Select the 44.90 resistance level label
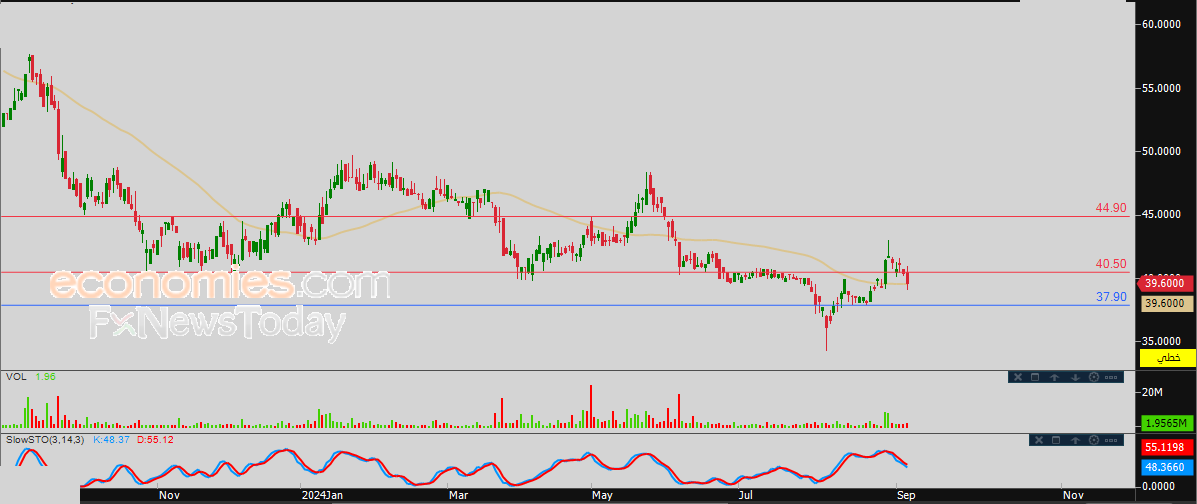This screenshot has width=1197, height=504. pyautogui.click(x=1112, y=208)
